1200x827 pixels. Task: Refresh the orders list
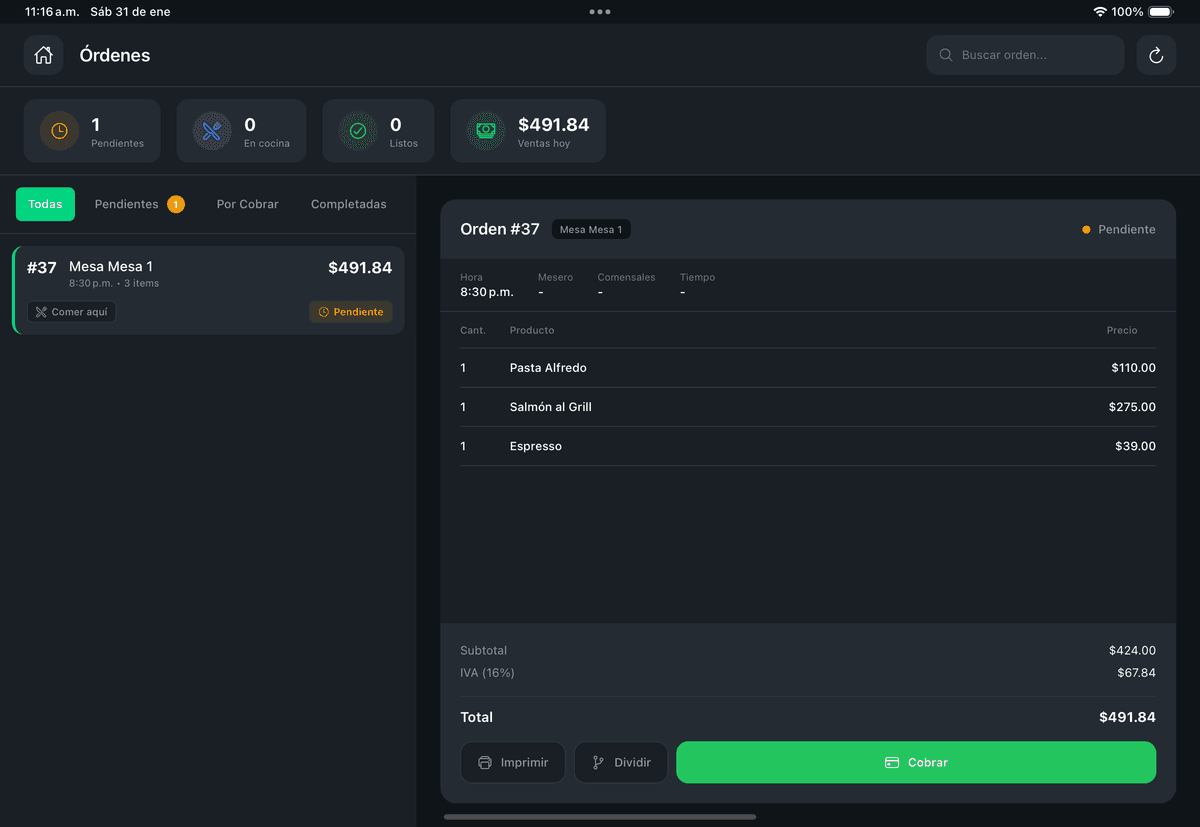pyautogui.click(x=1156, y=55)
